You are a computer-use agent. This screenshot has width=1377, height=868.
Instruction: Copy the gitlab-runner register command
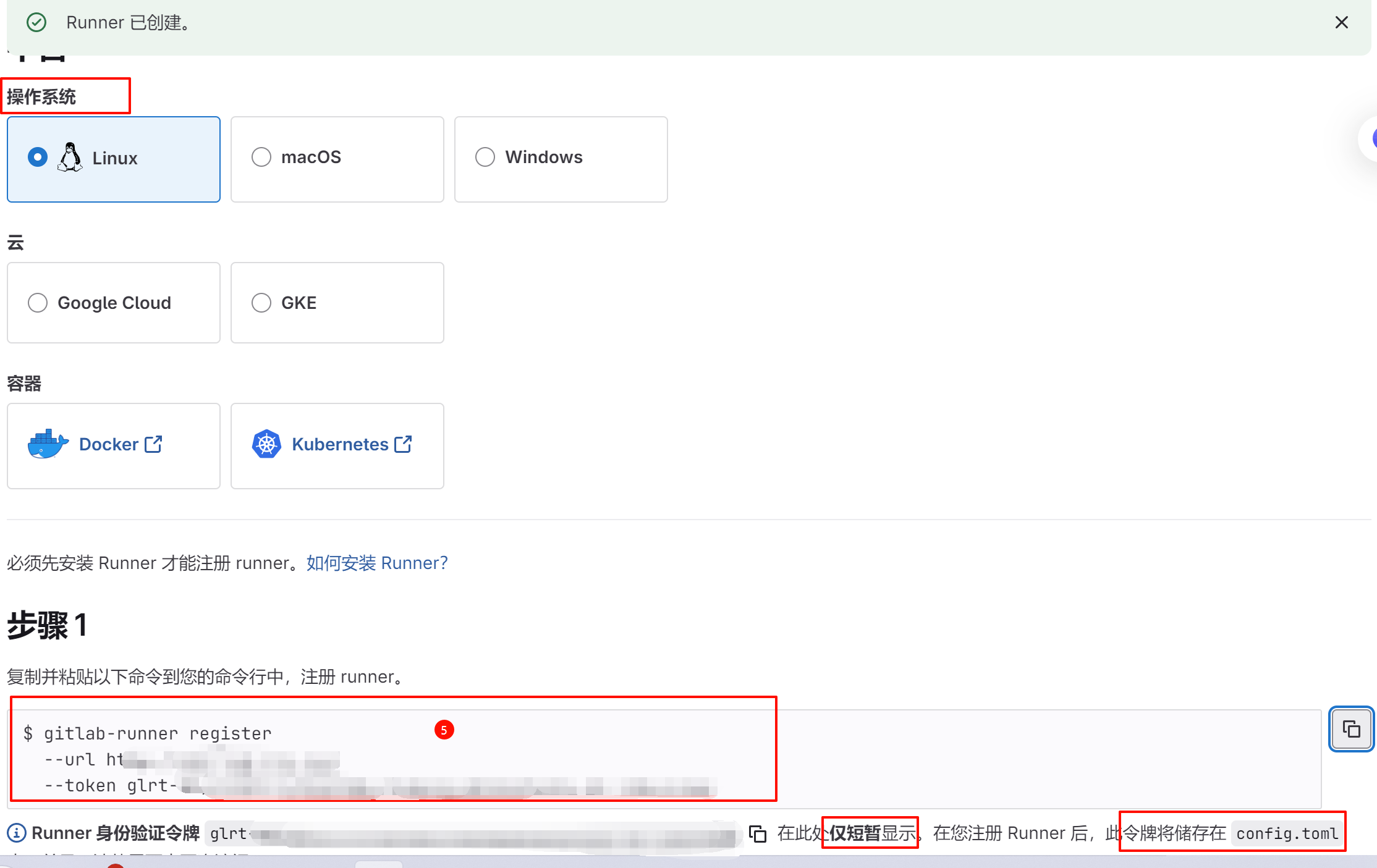1351,730
